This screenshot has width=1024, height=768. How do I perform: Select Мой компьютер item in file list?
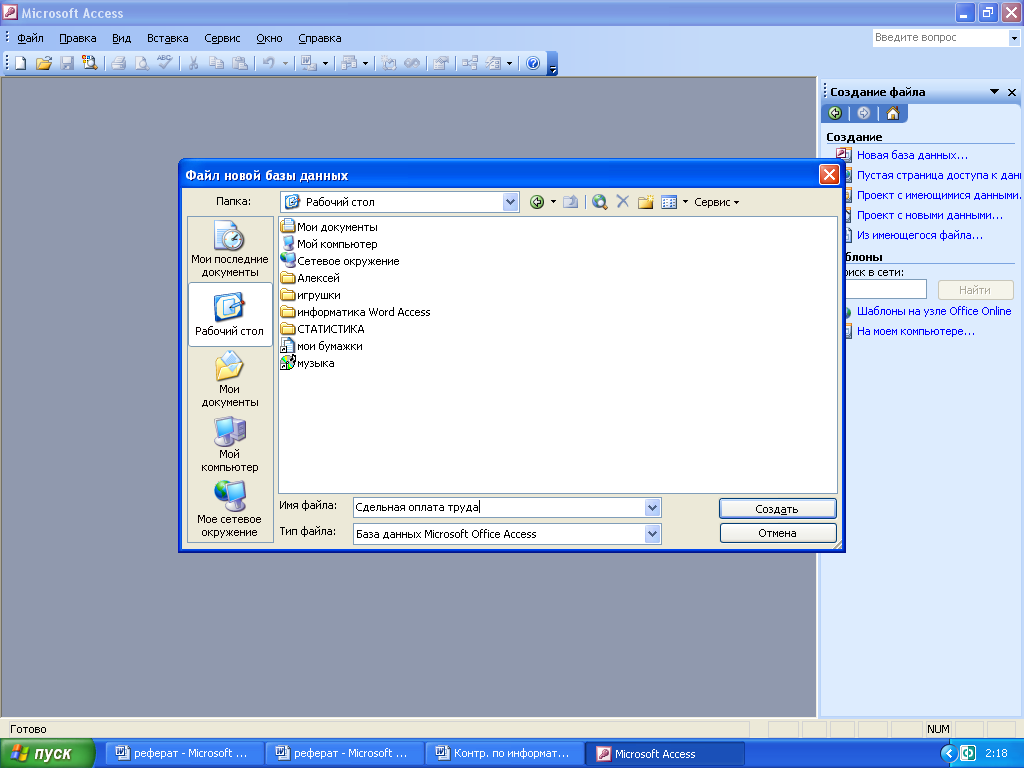(x=329, y=244)
